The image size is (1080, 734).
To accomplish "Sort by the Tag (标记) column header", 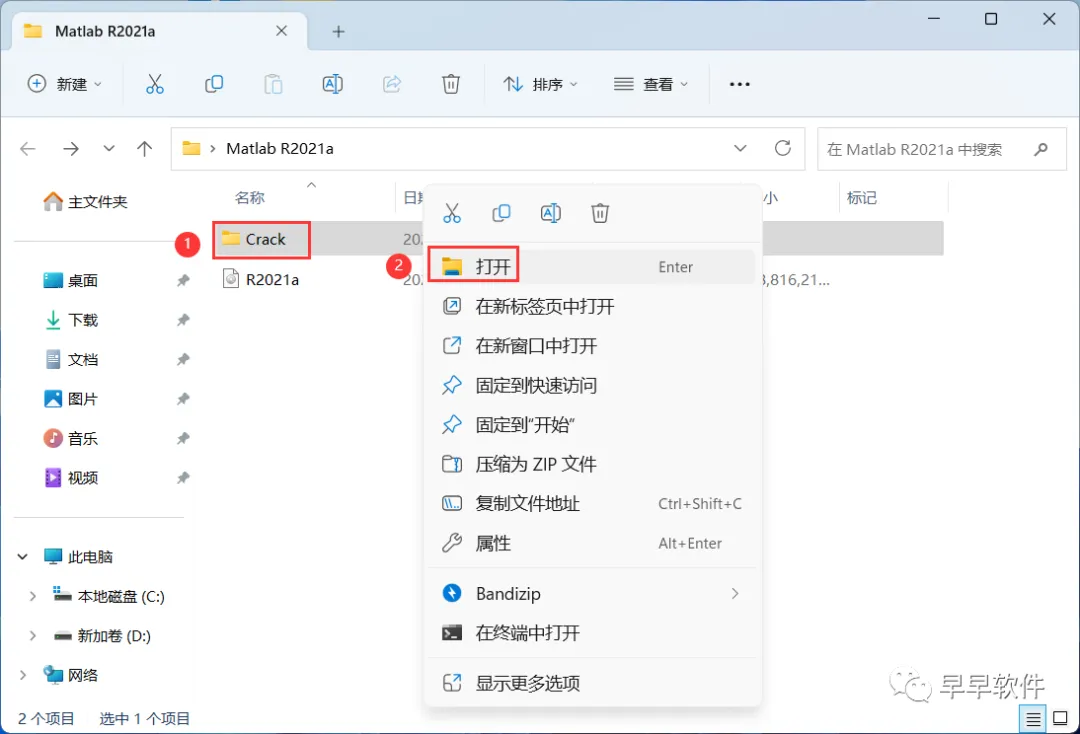I will 862,198.
